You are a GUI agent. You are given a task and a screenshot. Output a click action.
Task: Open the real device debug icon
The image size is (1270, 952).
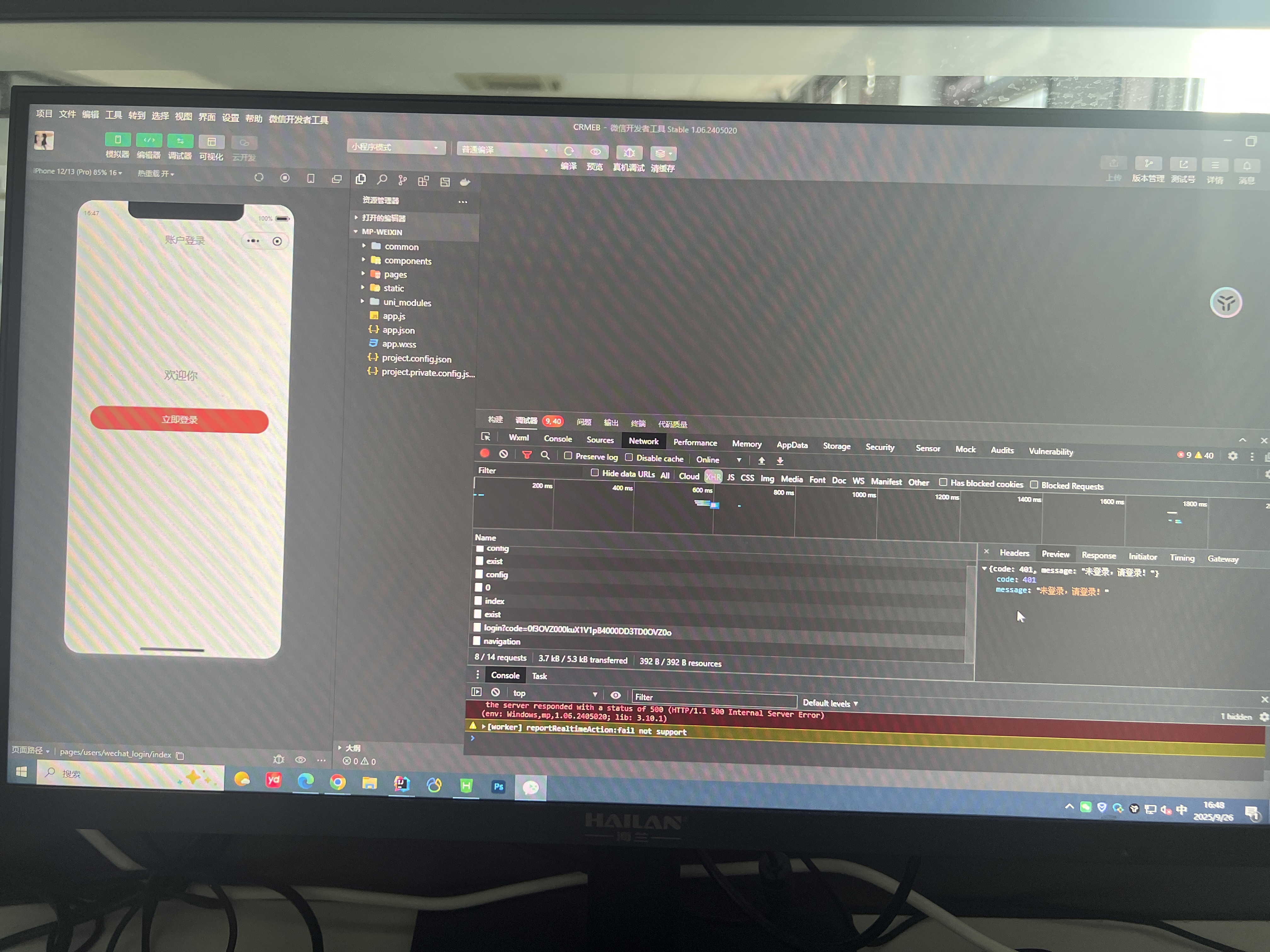(x=629, y=153)
